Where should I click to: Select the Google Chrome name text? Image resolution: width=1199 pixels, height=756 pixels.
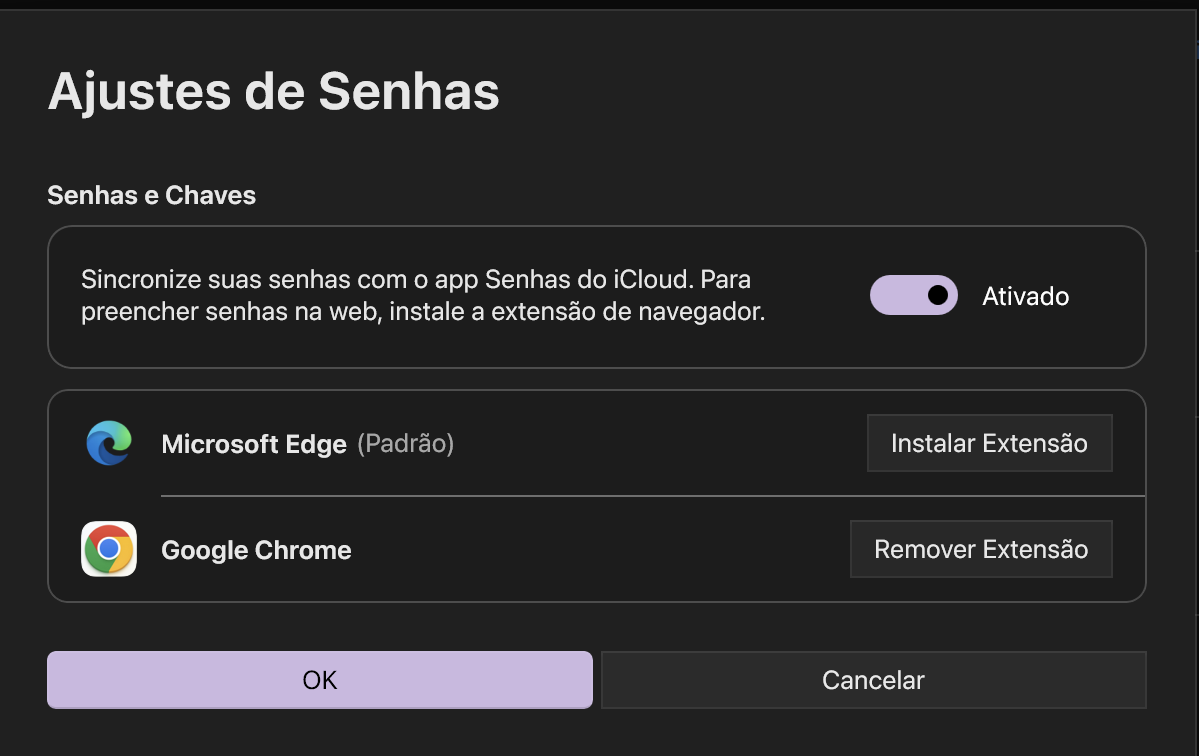pyautogui.click(x=256, y=550)
